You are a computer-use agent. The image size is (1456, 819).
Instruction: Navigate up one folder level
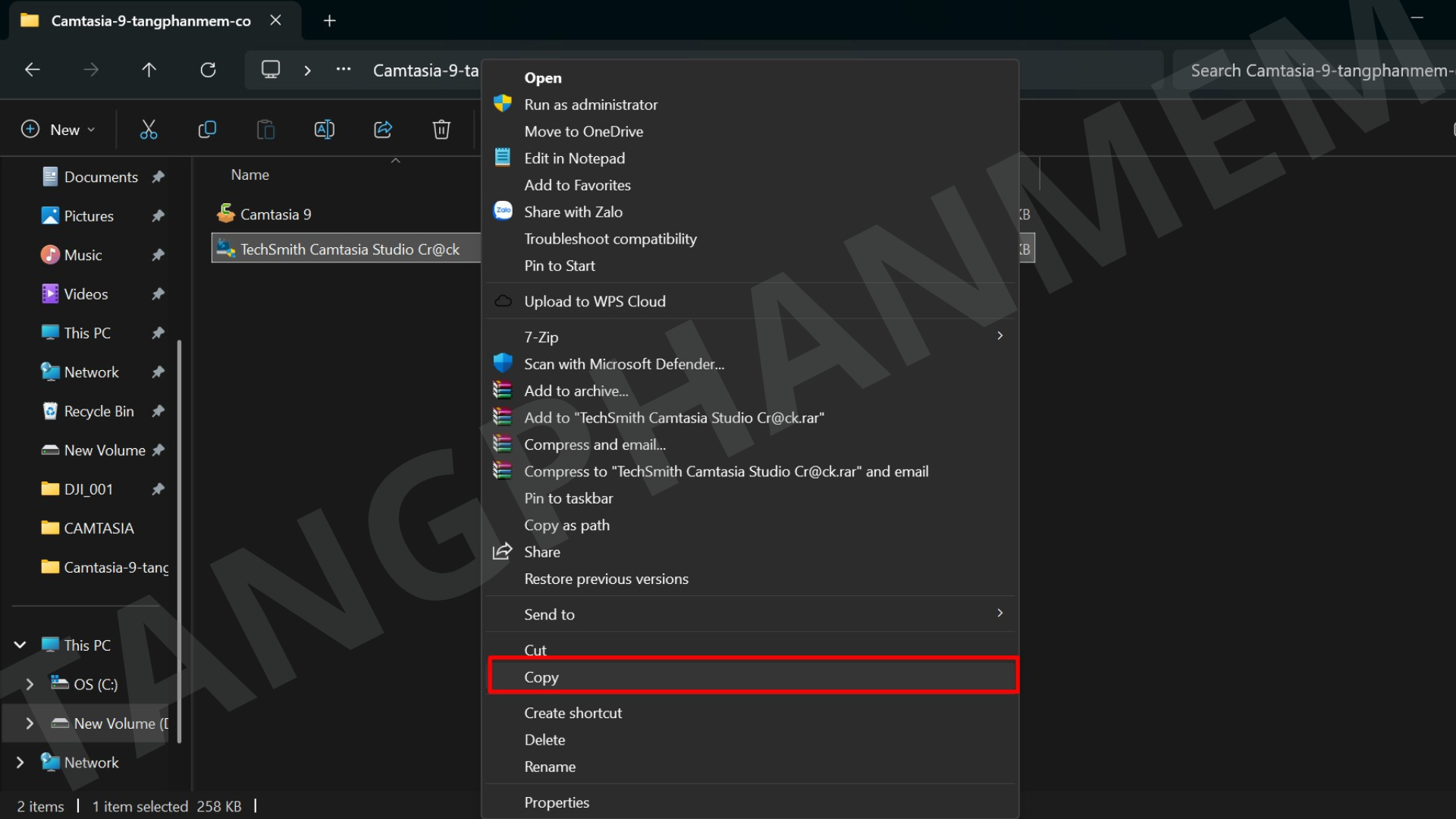coord(149,70)
